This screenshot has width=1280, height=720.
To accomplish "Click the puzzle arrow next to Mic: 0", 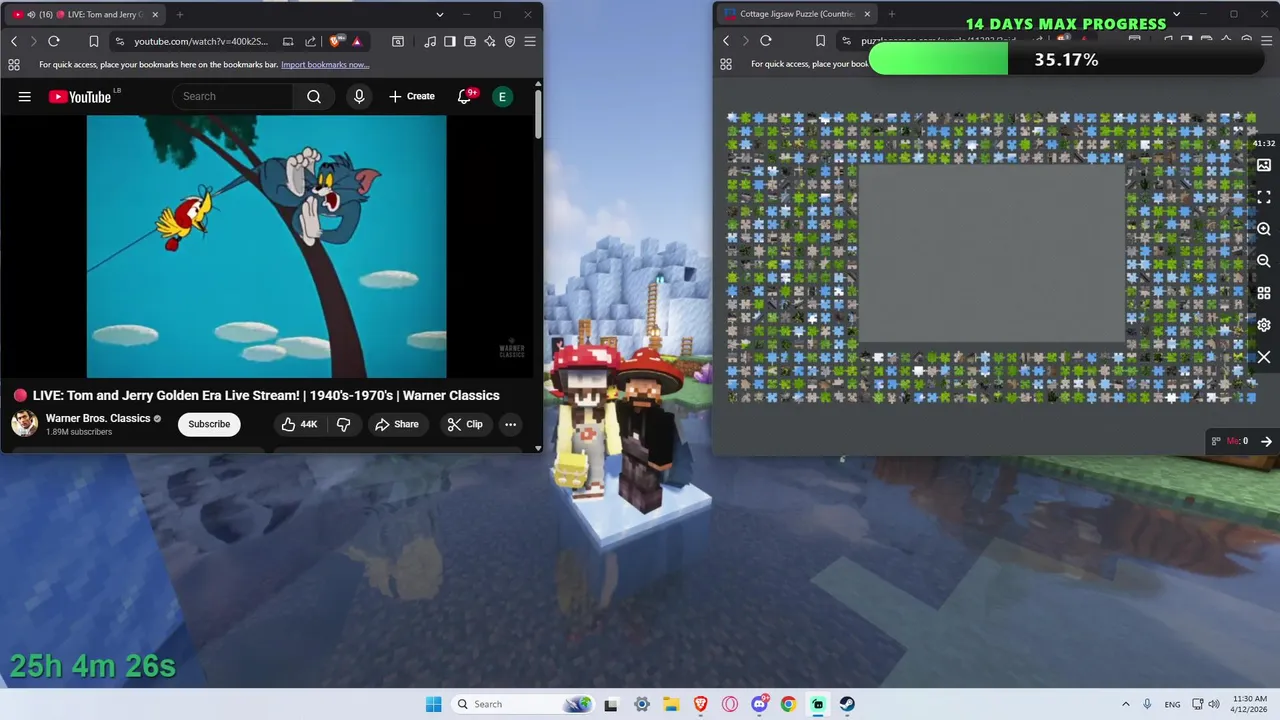I will (x=1266, y=441).
